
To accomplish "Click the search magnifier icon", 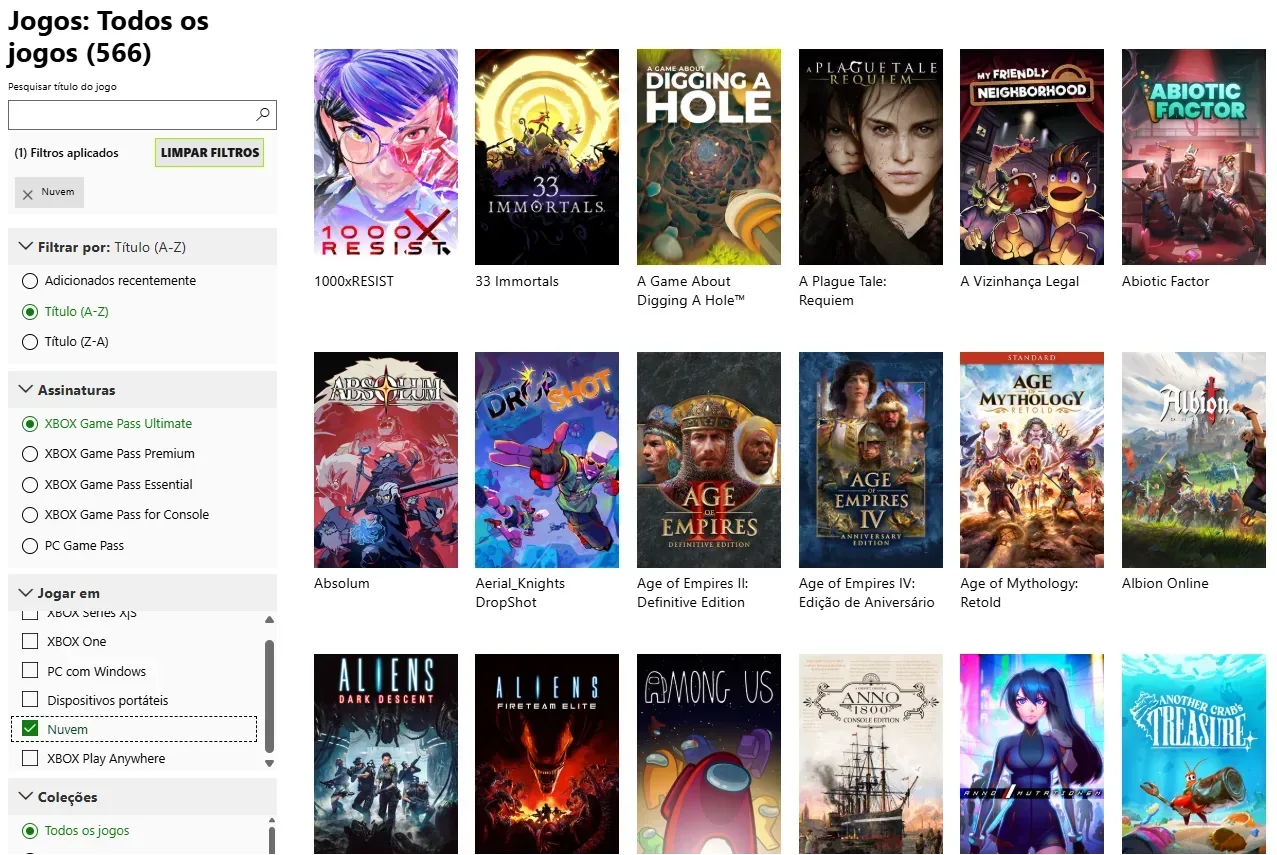I will [x=263, y=114].
